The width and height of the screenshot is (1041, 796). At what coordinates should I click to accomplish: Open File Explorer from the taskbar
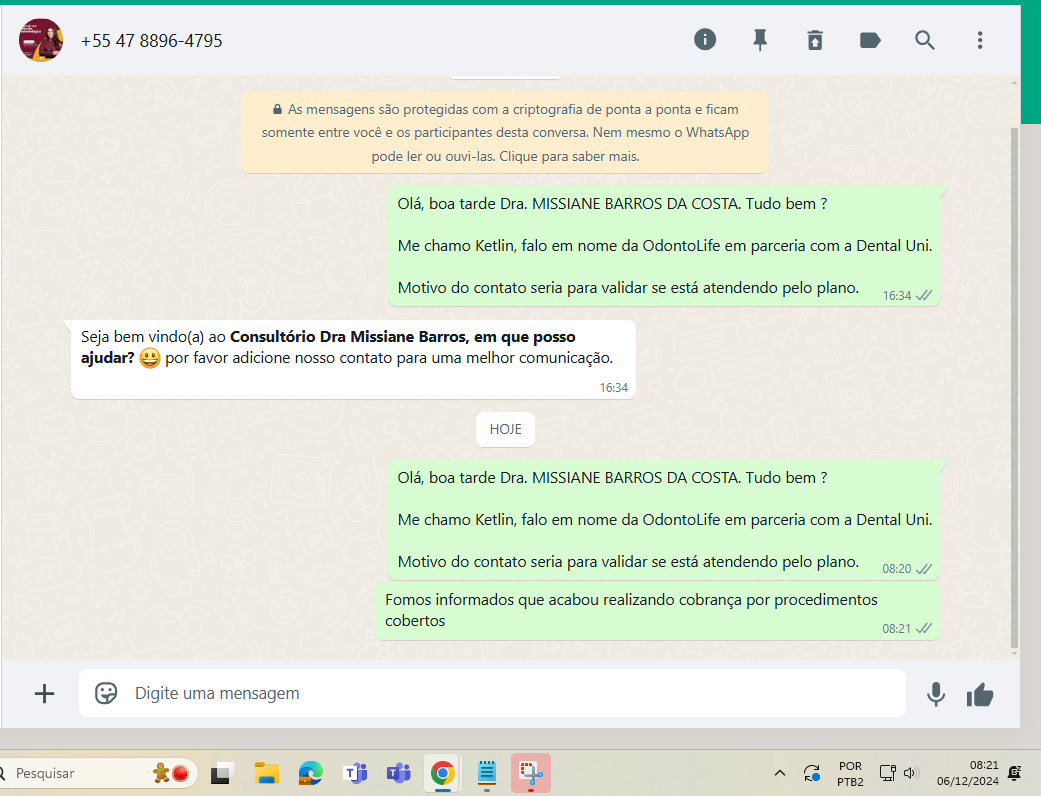point(266,773)
